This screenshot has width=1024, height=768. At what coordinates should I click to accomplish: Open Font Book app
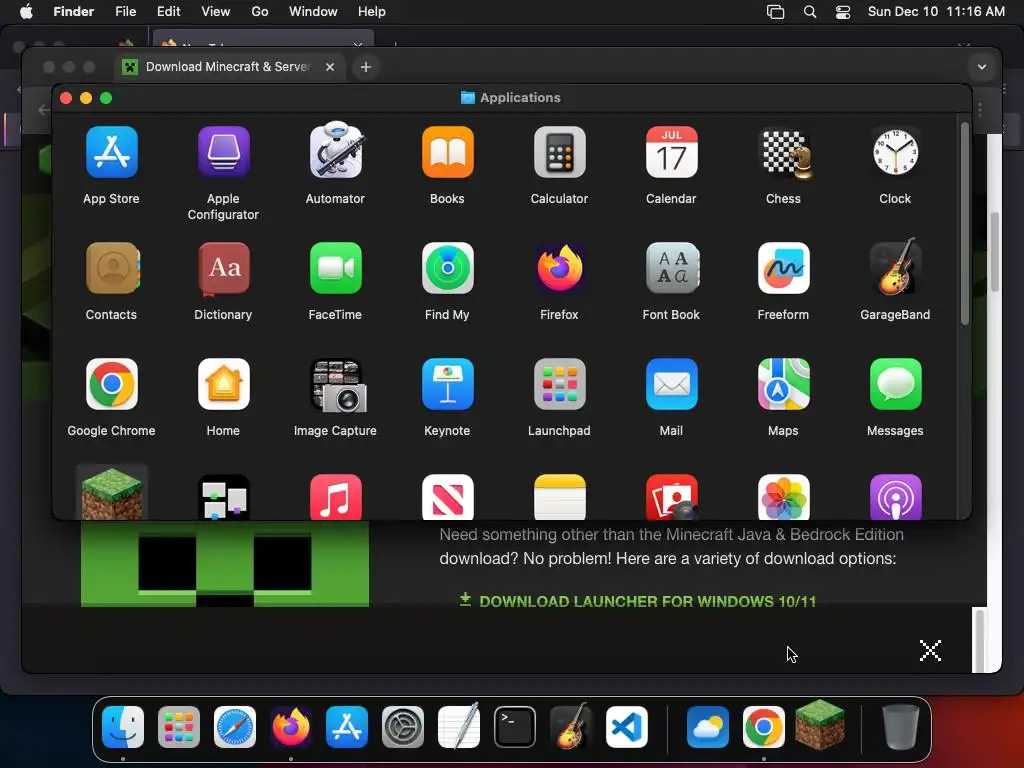(x=671, y=268)
